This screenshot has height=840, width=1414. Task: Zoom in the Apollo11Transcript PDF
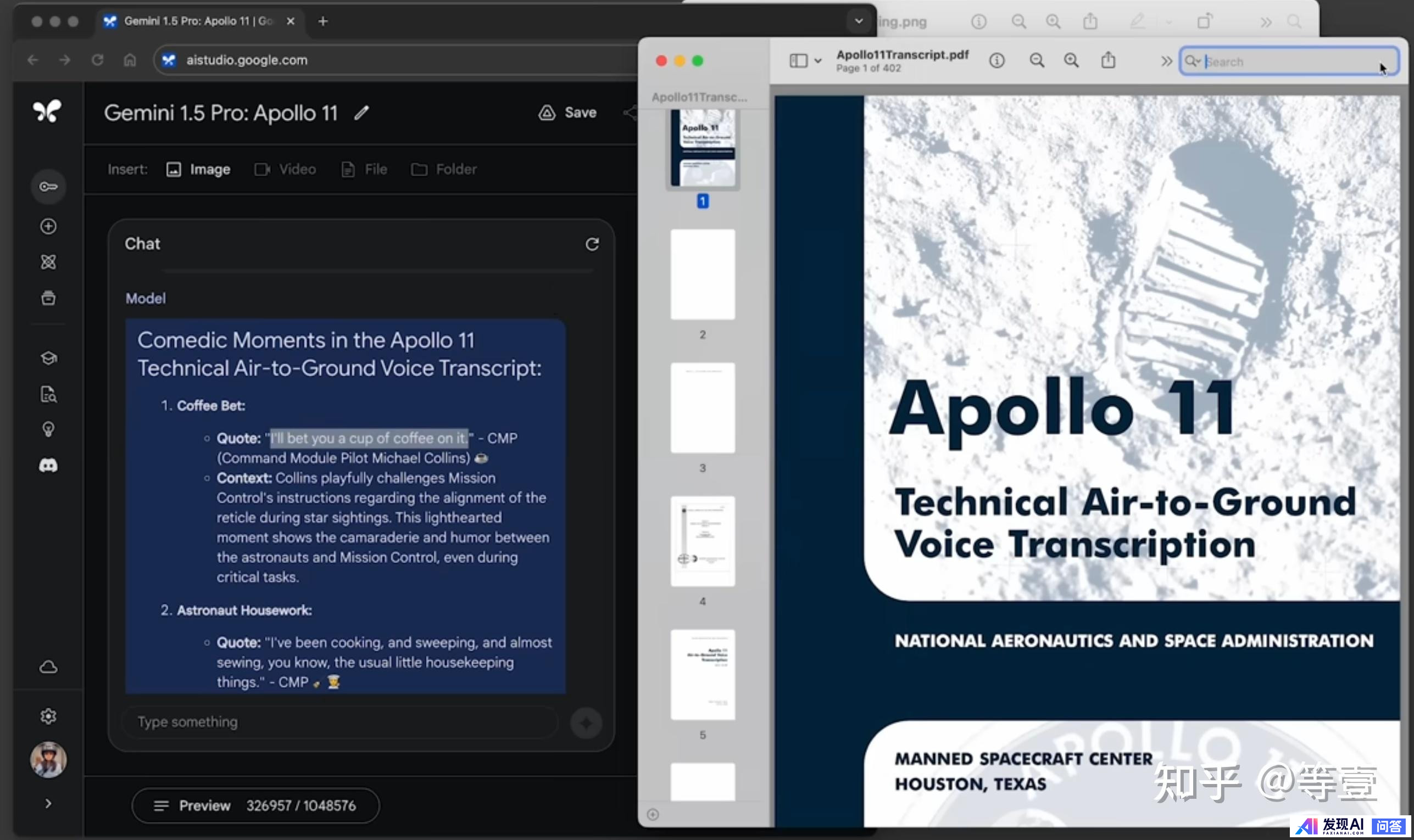[1071, 60]
